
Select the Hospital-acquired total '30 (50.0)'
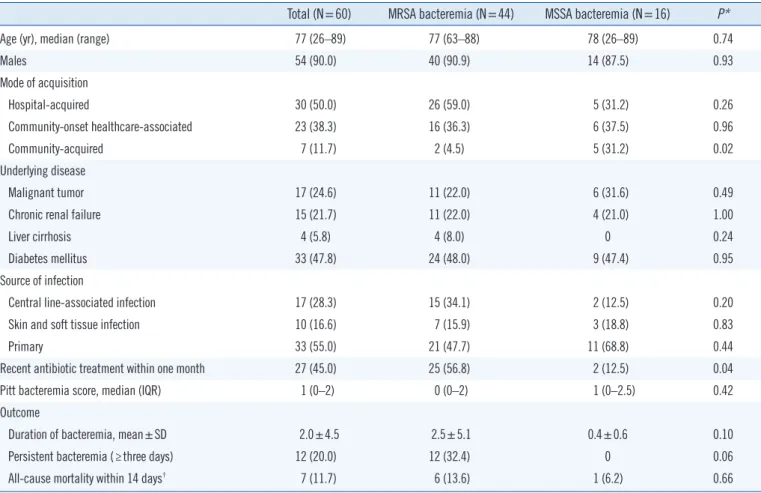pos(315,105)
